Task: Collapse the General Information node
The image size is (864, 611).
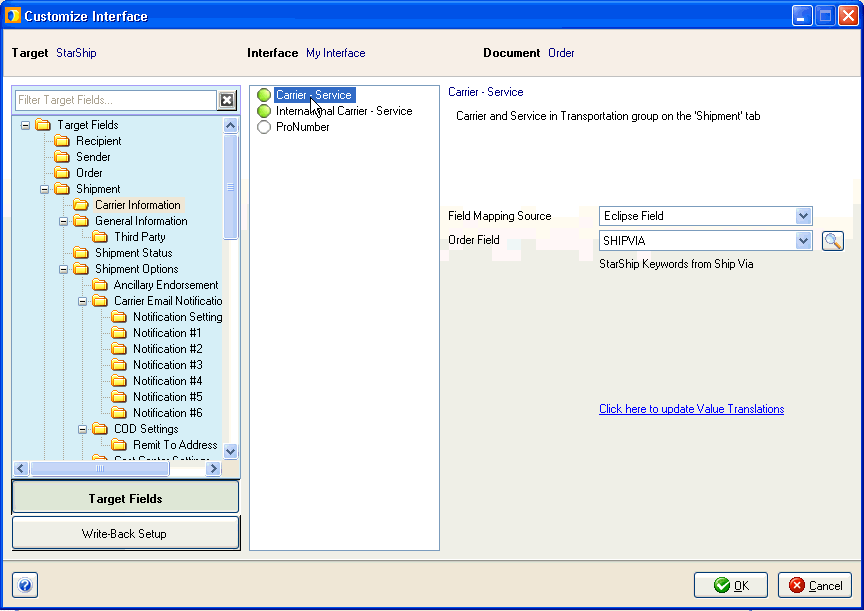Action: tap(63, 221)
